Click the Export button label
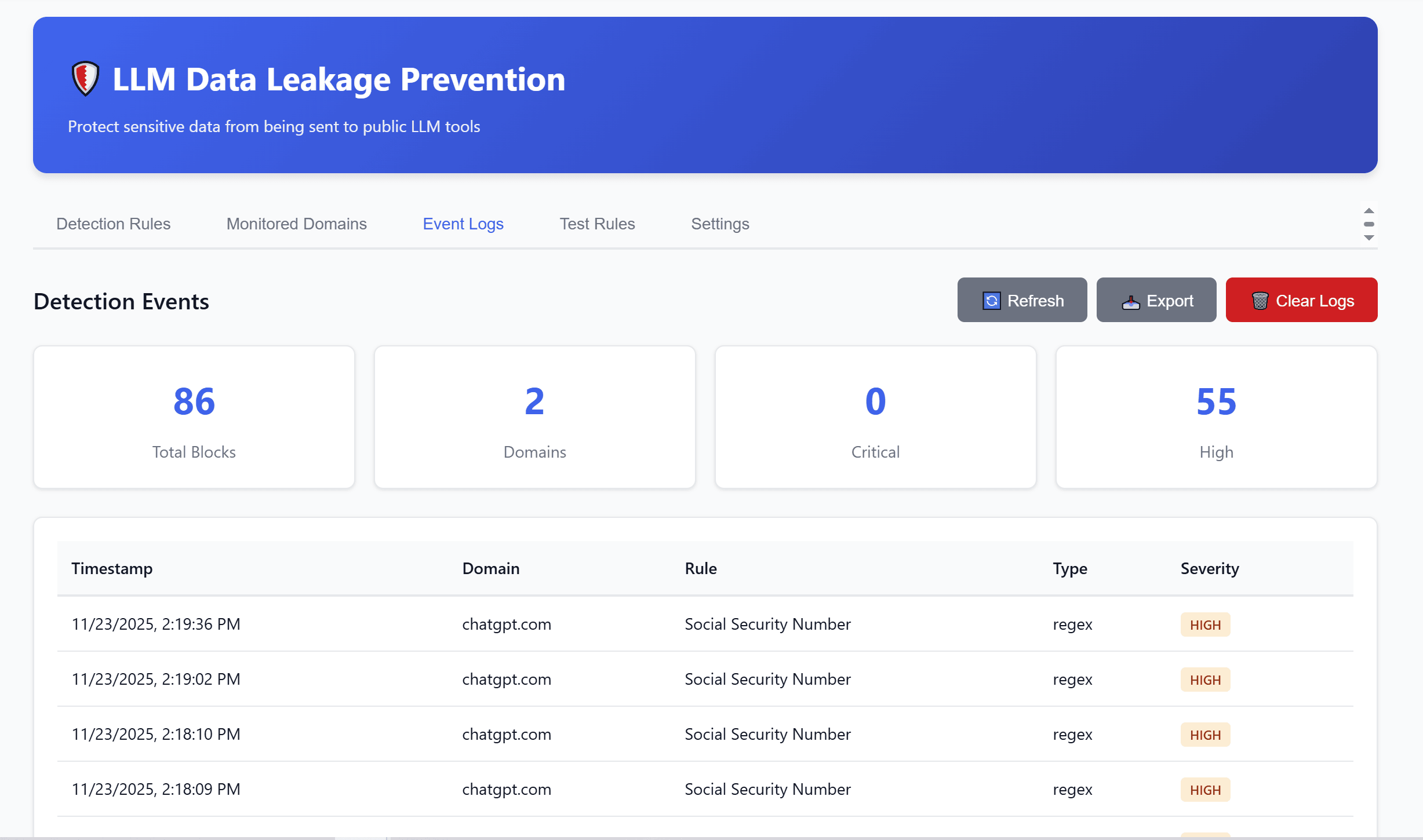Screen dimensions: 1423x840 point(1170,301)
